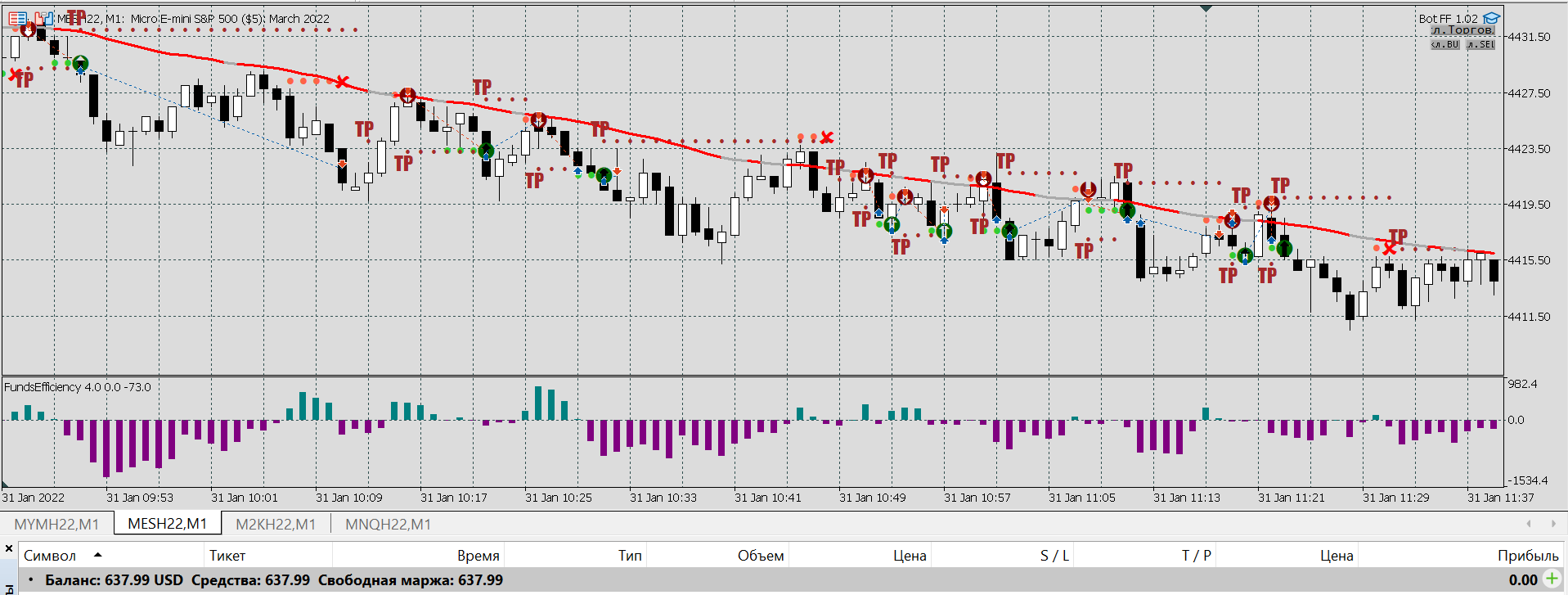Click the 4415.50 price scale label
This screenshot has width=1568, height=595.
pyautogui.click(x=1529, y=260)
